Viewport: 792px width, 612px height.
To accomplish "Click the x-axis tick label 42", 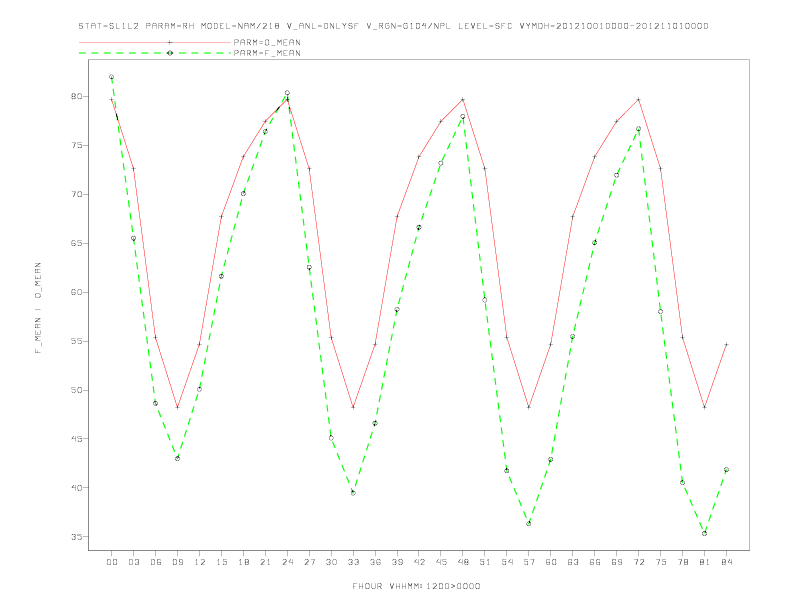I will (419, 562).
